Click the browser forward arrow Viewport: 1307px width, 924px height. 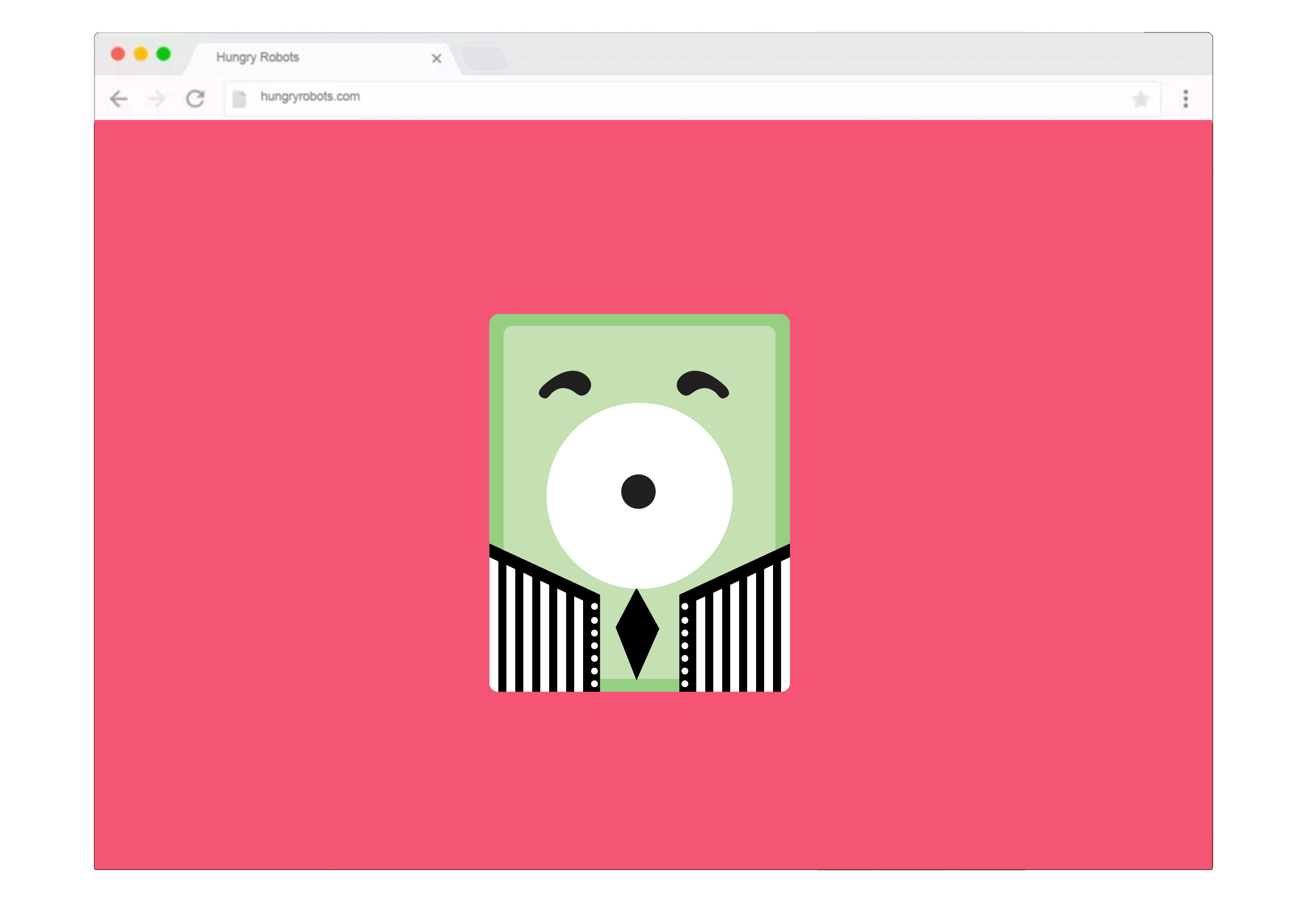tap(156, 99)
